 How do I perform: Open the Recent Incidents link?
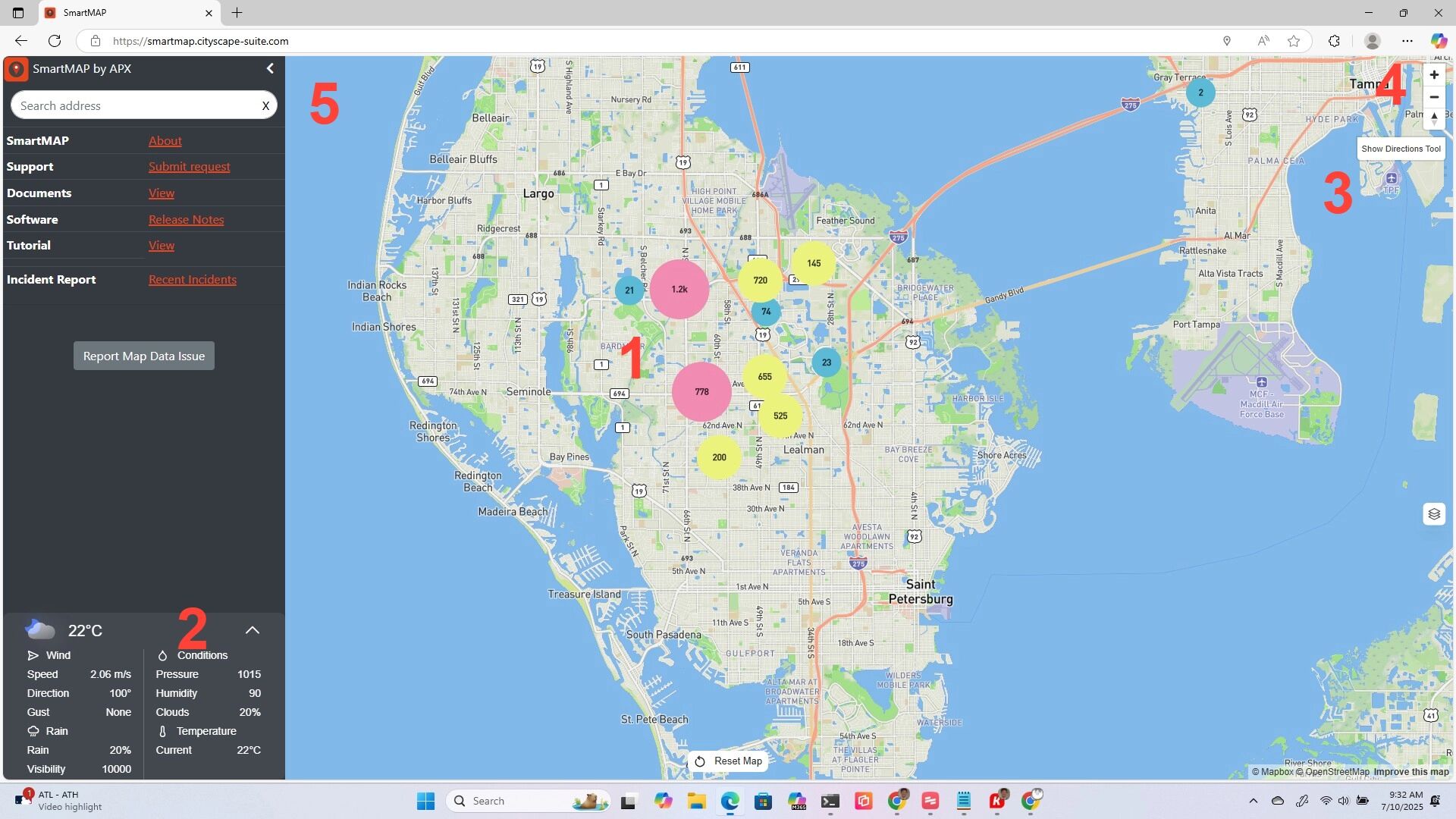(192, 279)
